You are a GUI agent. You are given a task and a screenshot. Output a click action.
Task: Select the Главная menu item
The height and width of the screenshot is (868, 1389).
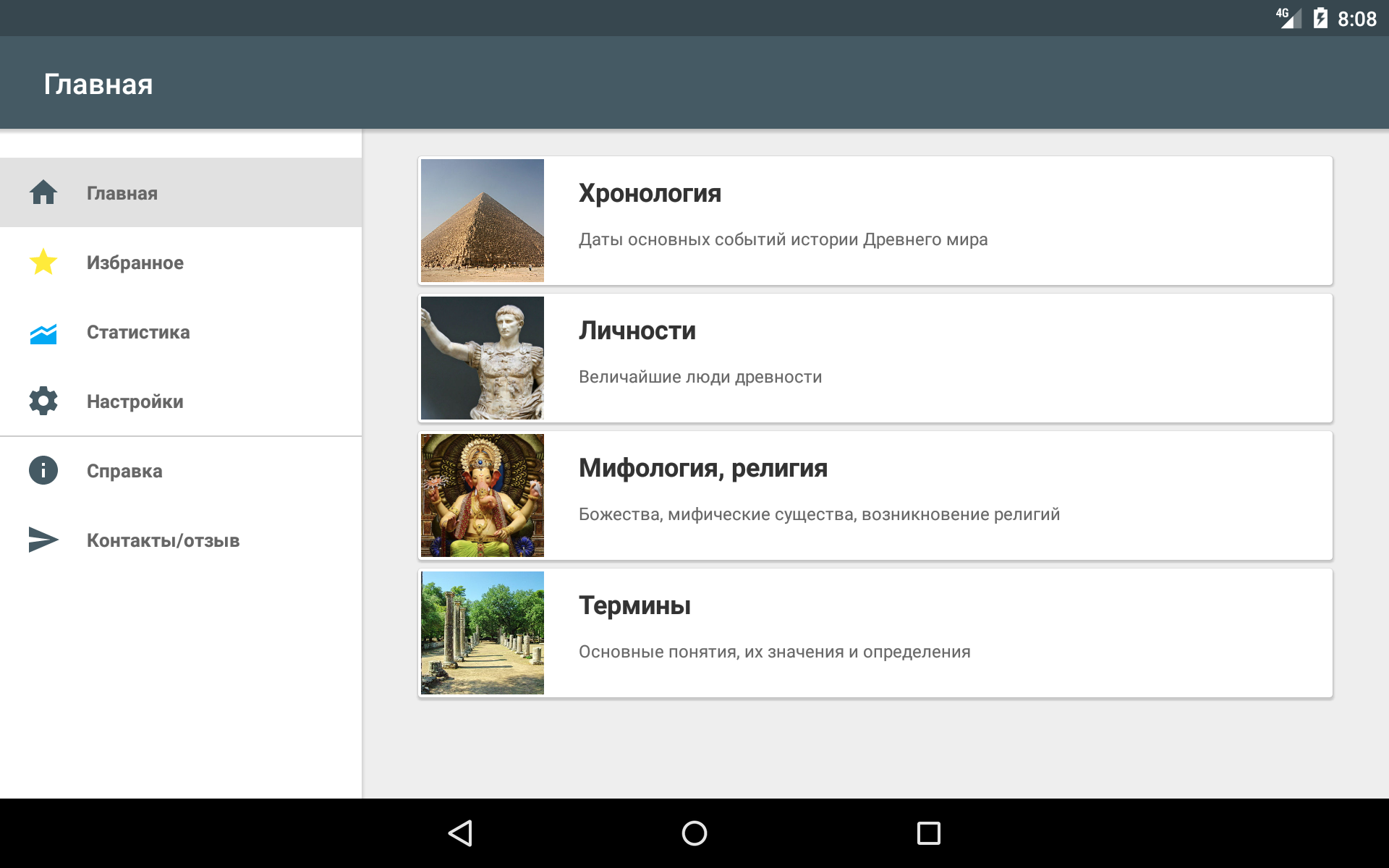pos(181,192)
